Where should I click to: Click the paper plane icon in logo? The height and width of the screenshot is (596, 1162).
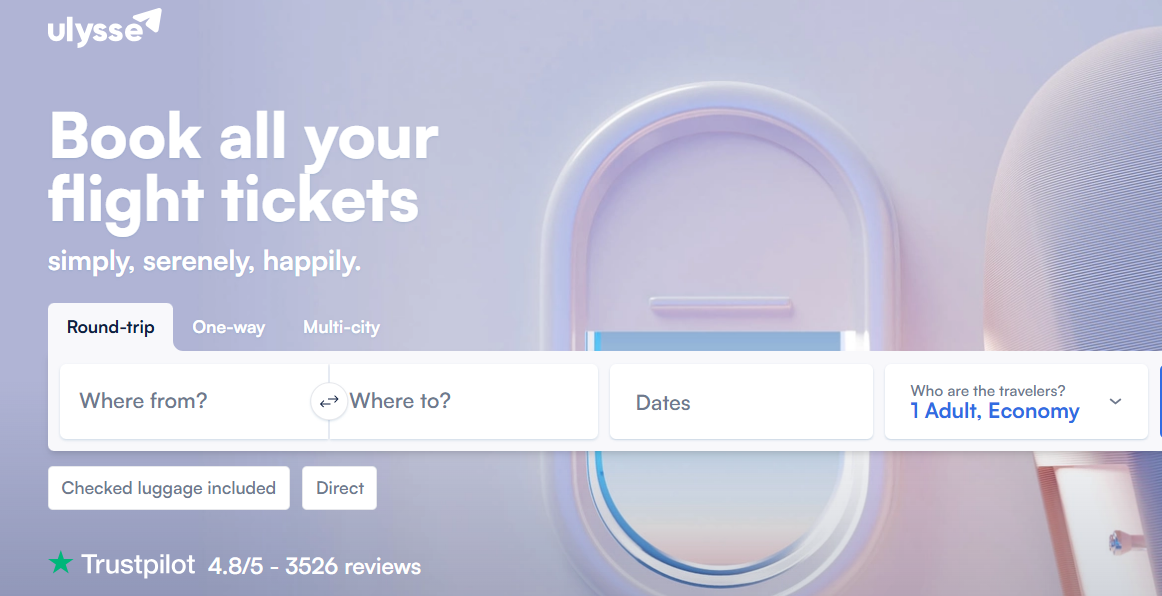146,22
